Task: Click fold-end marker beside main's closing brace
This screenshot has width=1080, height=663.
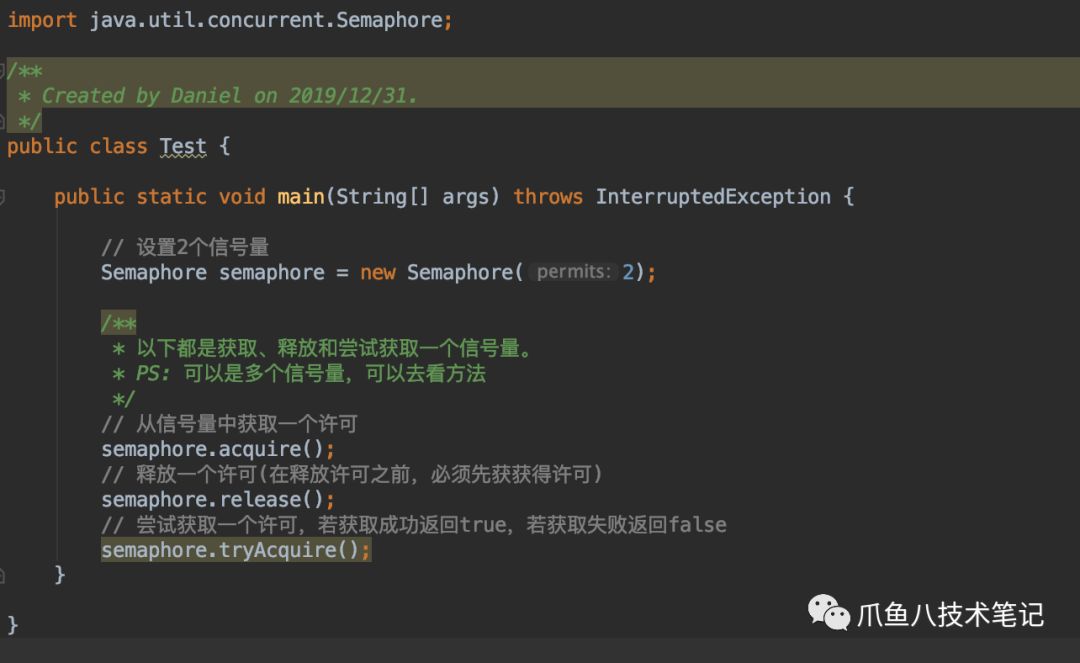Action: click(3, 575)
